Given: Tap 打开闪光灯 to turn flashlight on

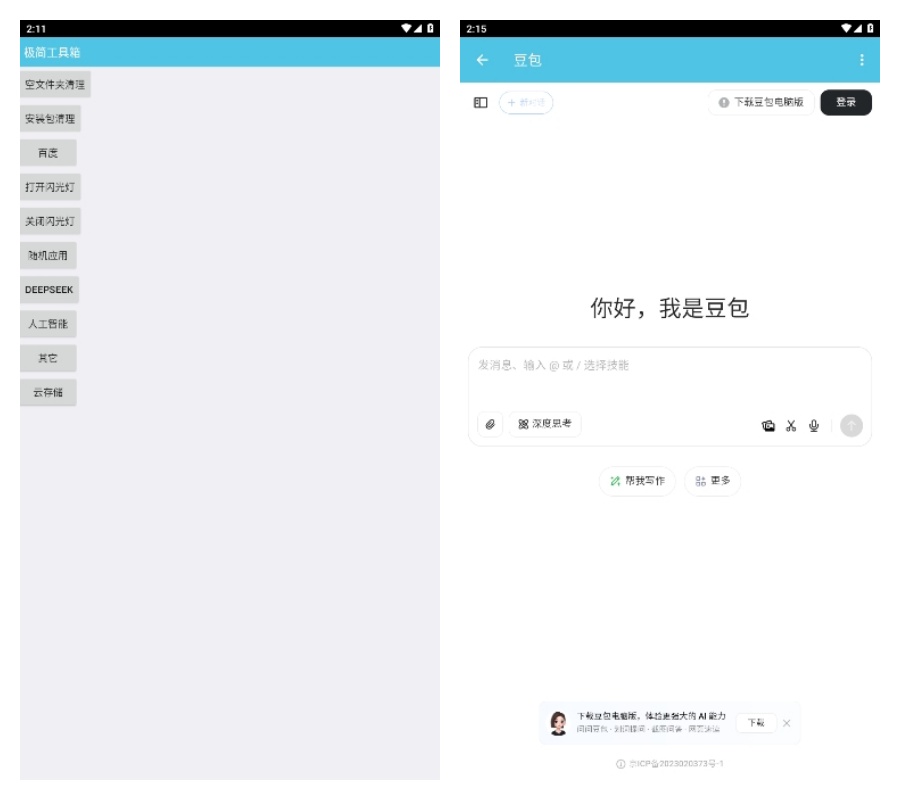Looking at the screenshot, I should tap(50, 187).
